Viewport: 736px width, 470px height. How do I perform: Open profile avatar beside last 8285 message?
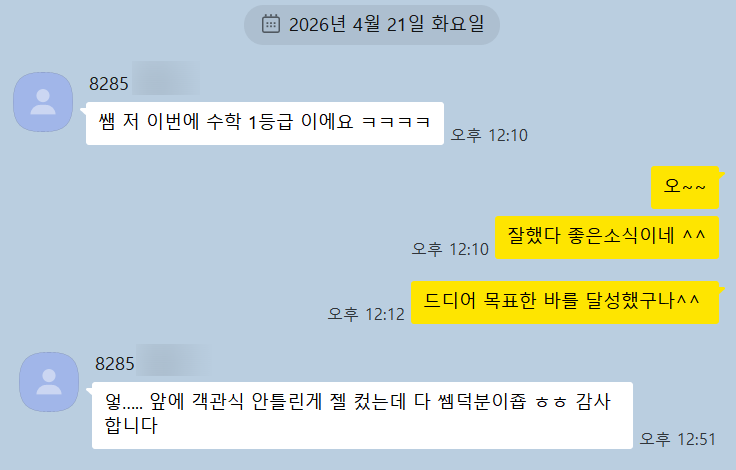pyautogui.click(x=49, y=382)
